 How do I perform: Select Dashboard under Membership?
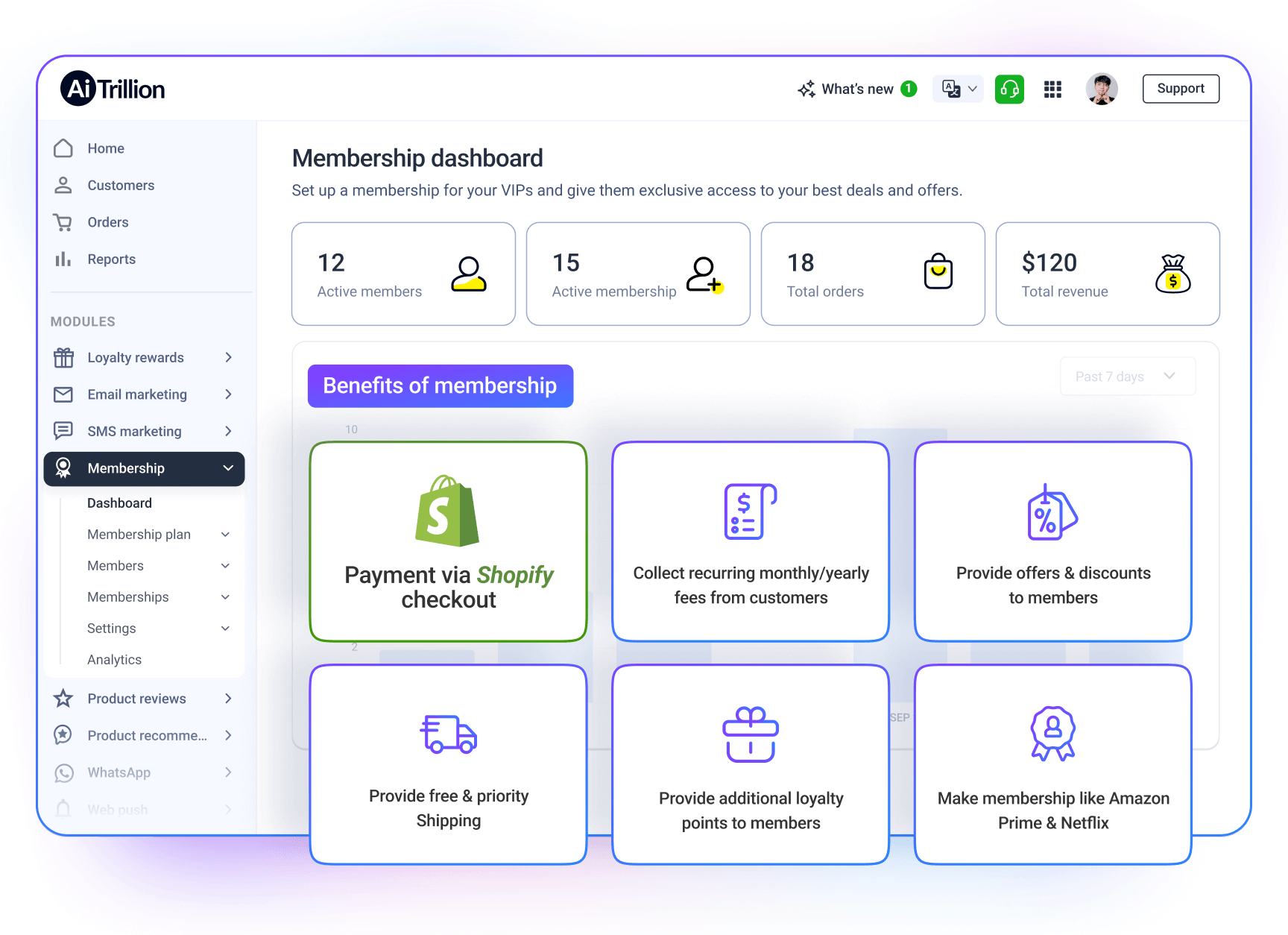click(119, 503)
